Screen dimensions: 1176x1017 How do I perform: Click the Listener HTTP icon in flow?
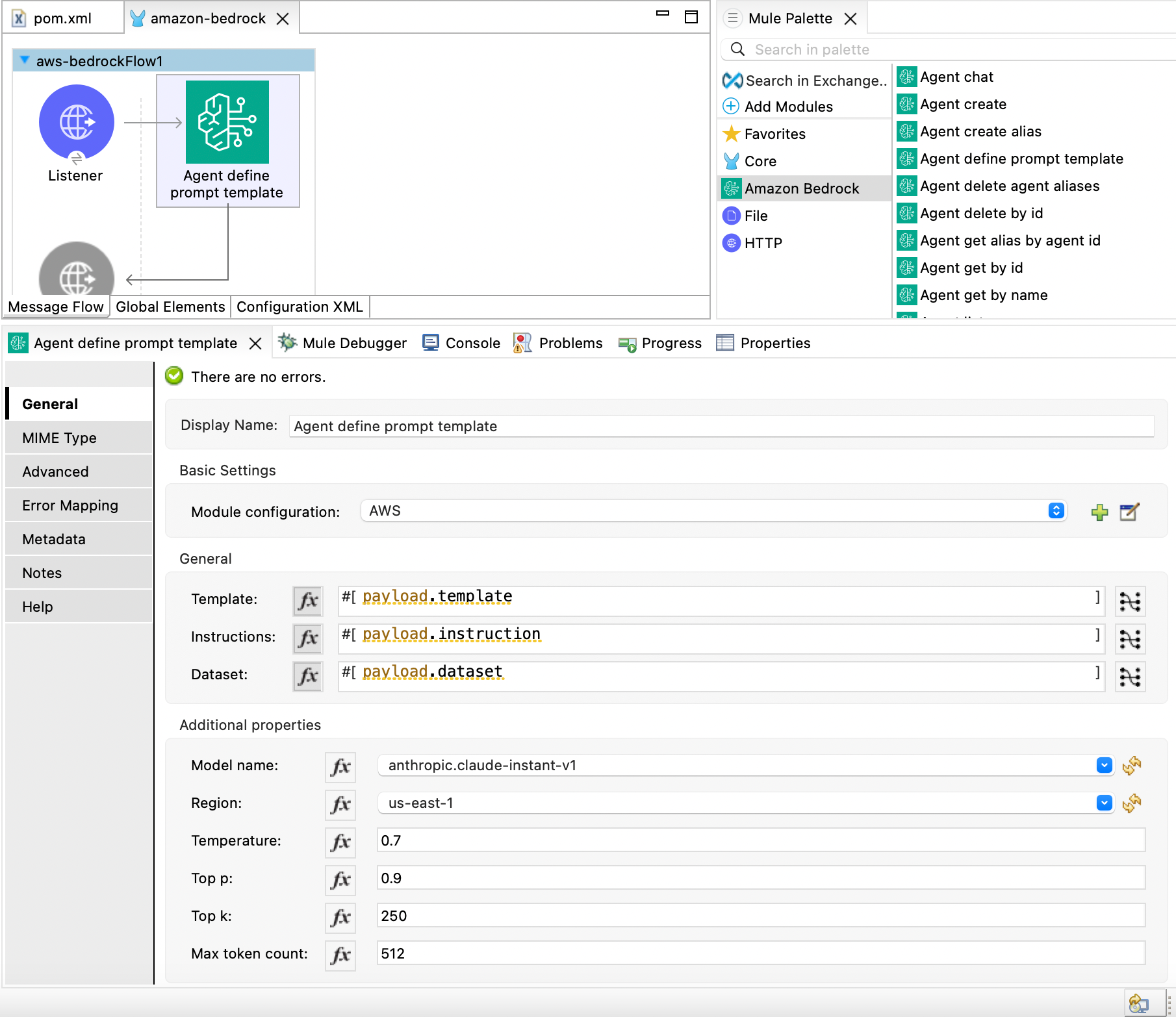coord(77,122)
